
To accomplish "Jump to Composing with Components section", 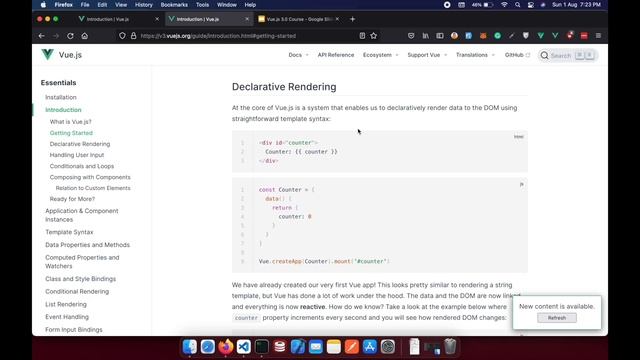I will 90,177.
